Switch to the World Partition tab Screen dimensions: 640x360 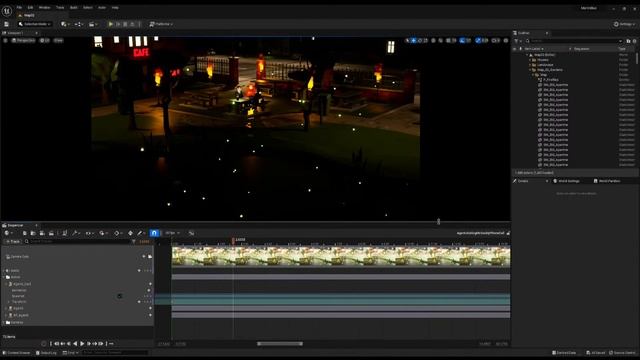607,181
